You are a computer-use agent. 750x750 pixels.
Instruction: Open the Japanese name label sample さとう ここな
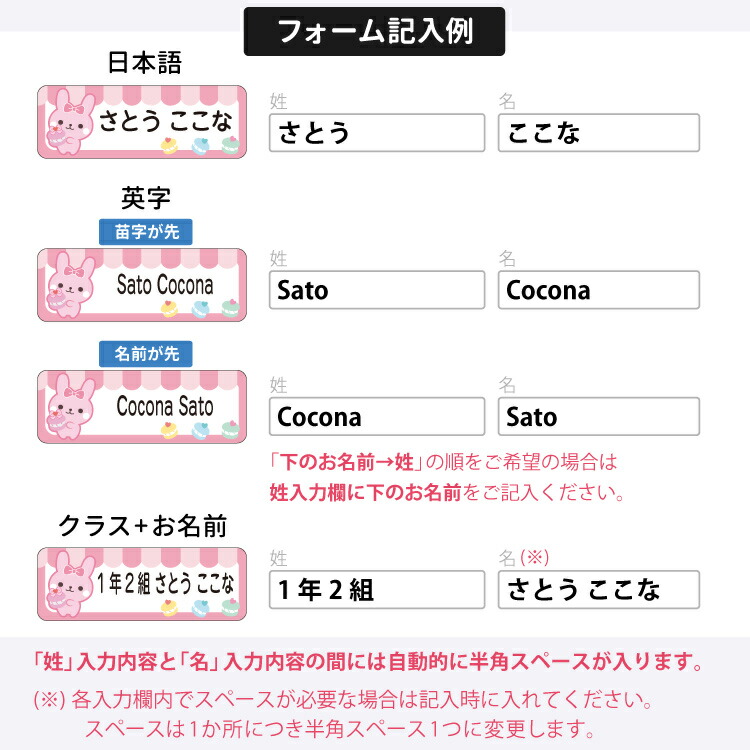142,122
